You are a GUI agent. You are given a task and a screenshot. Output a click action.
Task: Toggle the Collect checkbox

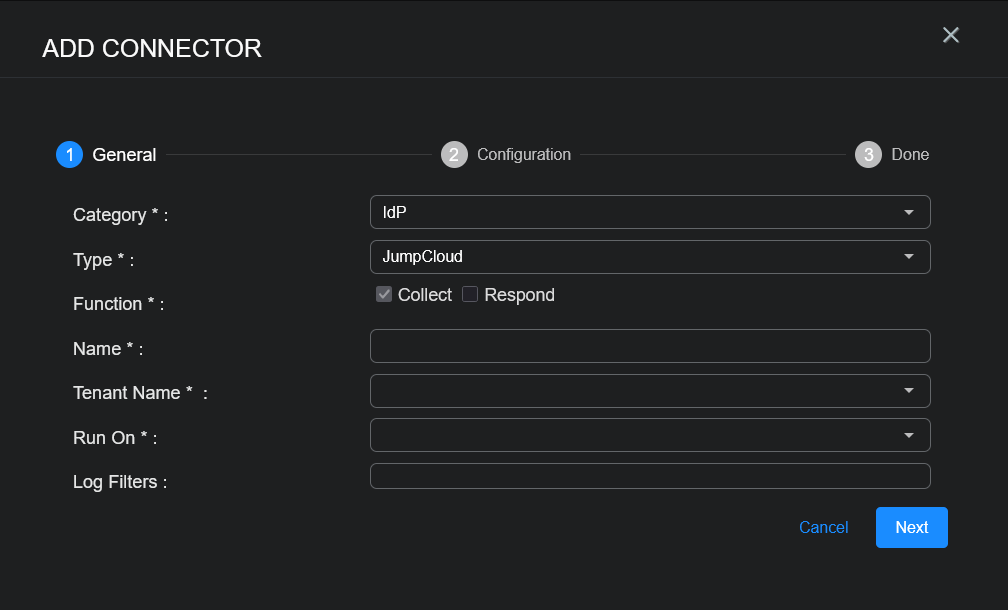click(384, 294)
